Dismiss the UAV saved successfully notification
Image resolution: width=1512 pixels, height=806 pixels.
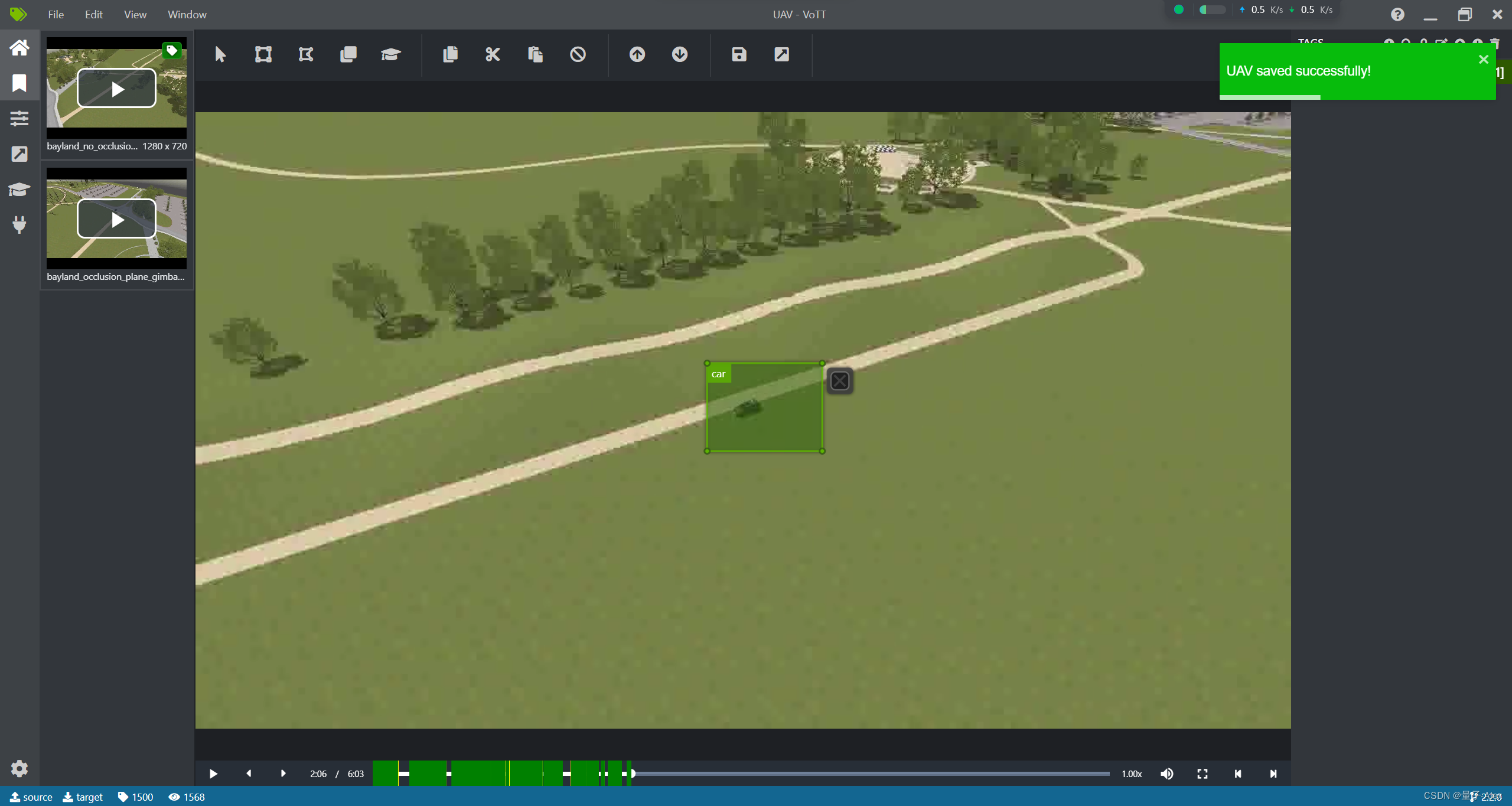click(1483, 59)
